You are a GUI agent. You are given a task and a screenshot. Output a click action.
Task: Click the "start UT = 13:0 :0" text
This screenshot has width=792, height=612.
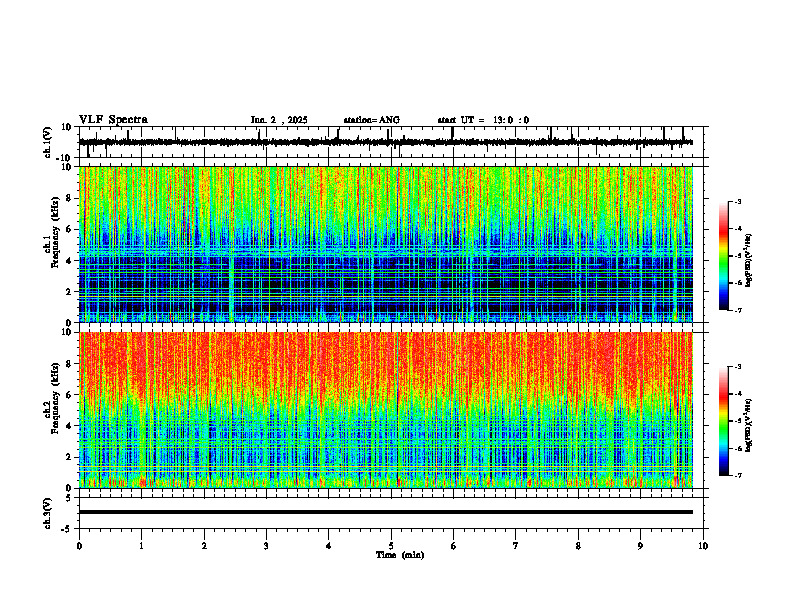tap(483, 120)
